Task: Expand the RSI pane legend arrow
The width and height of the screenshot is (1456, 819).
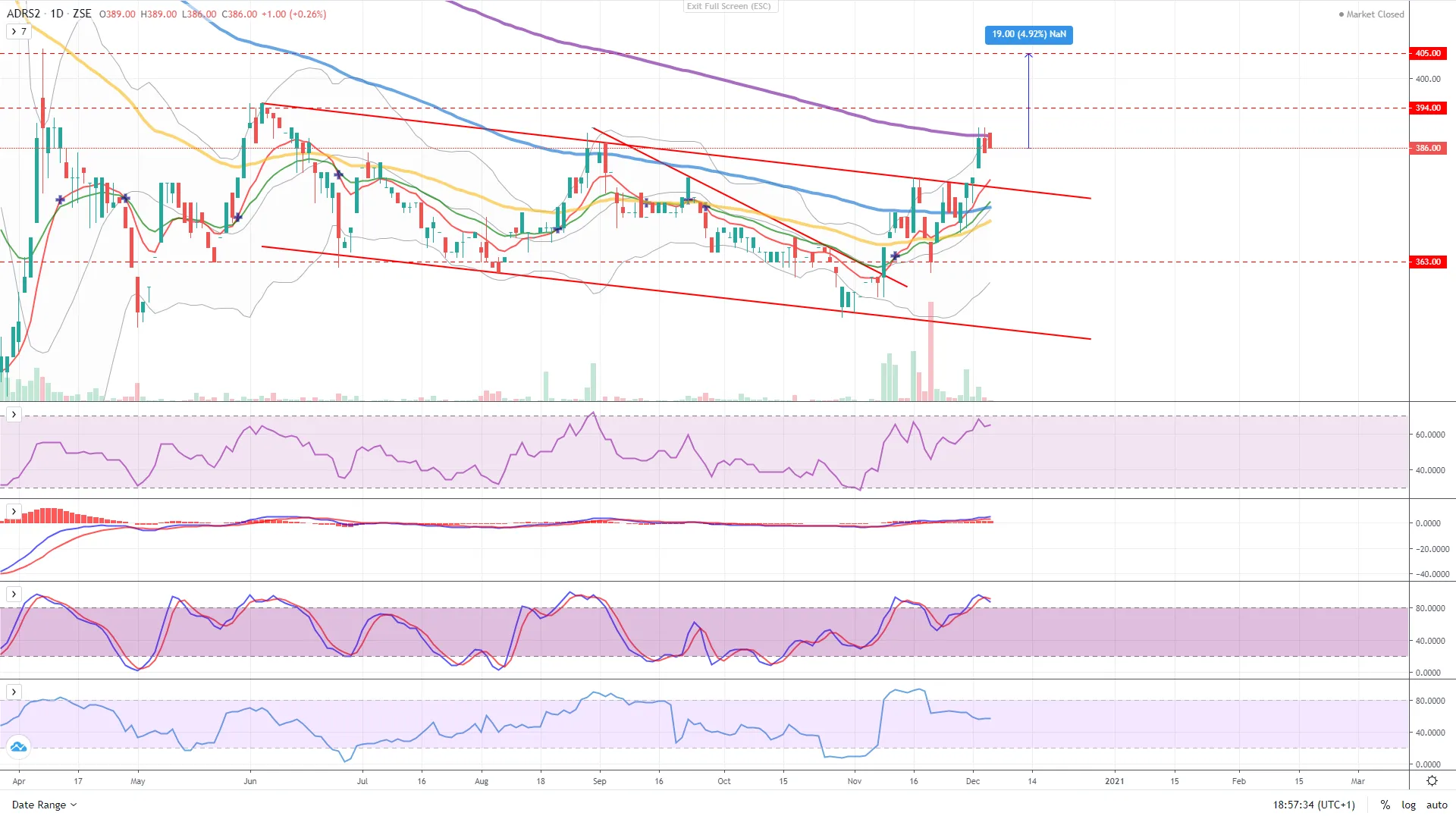Action: click(14, 414)
